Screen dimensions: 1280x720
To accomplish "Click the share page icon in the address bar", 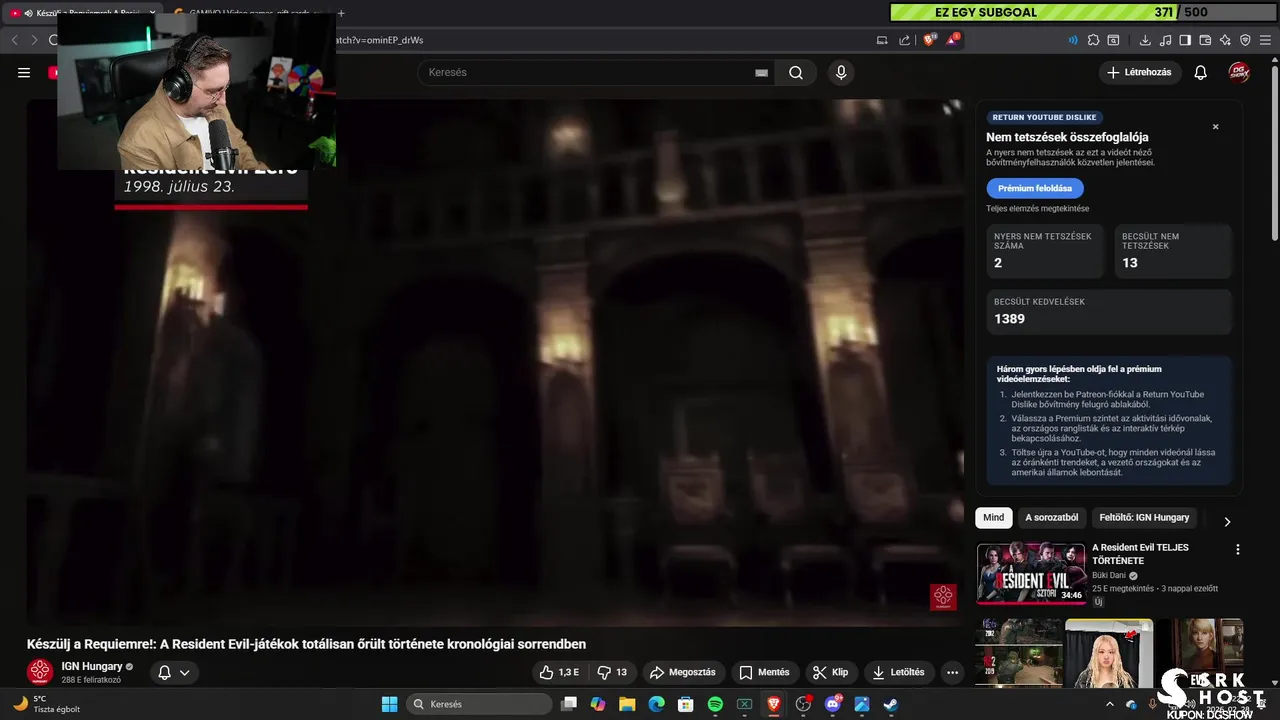I will click(x=905, y=40).
